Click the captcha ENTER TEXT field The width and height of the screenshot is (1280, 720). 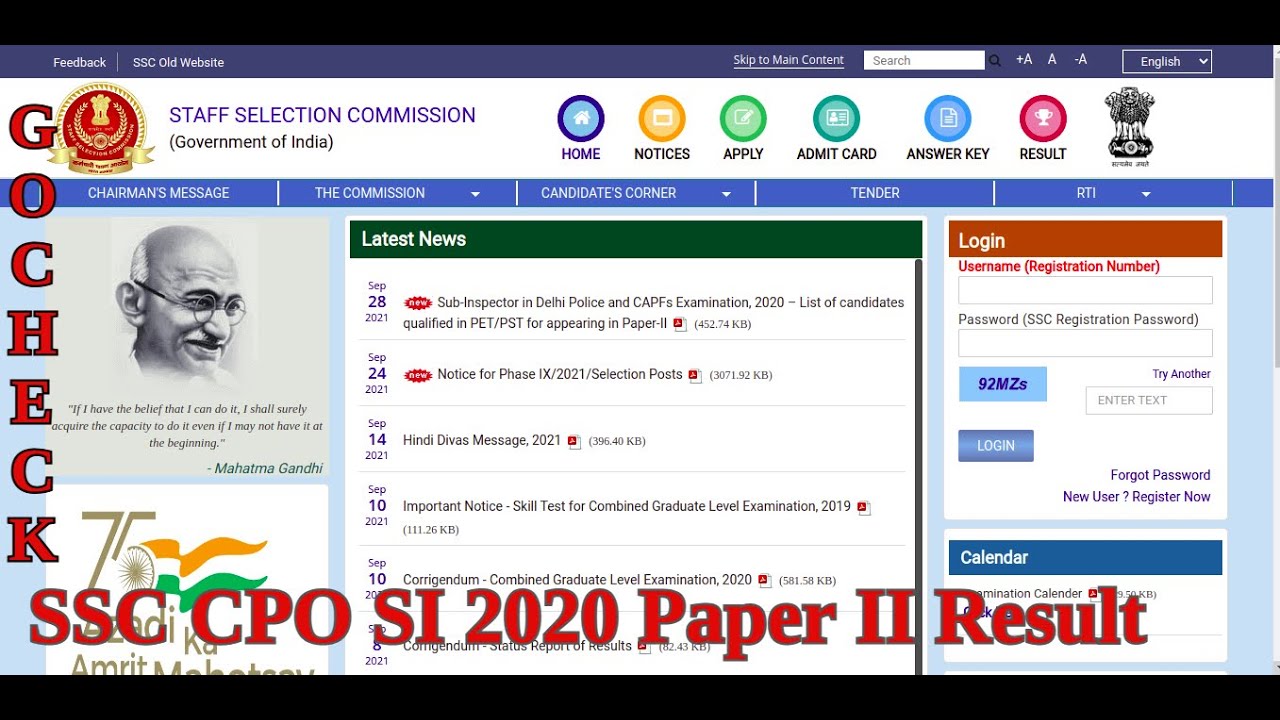pos(1149,400)
